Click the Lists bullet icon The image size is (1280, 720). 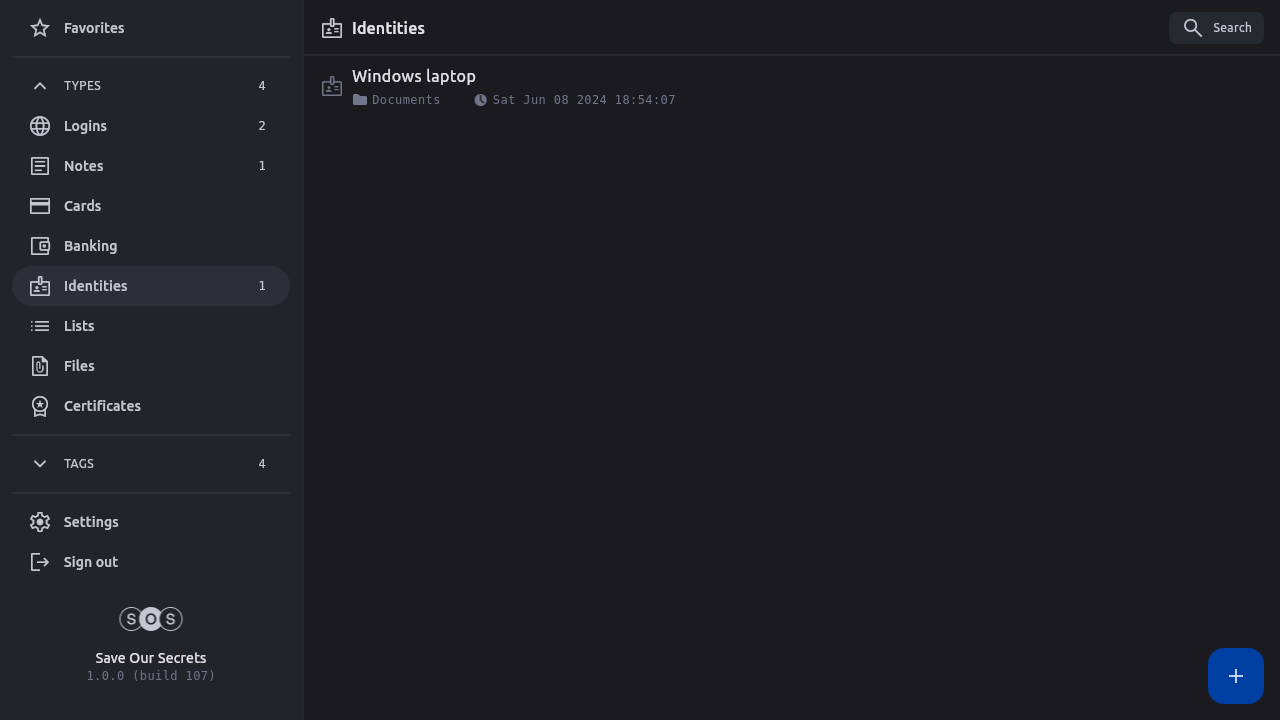(40, 326)
